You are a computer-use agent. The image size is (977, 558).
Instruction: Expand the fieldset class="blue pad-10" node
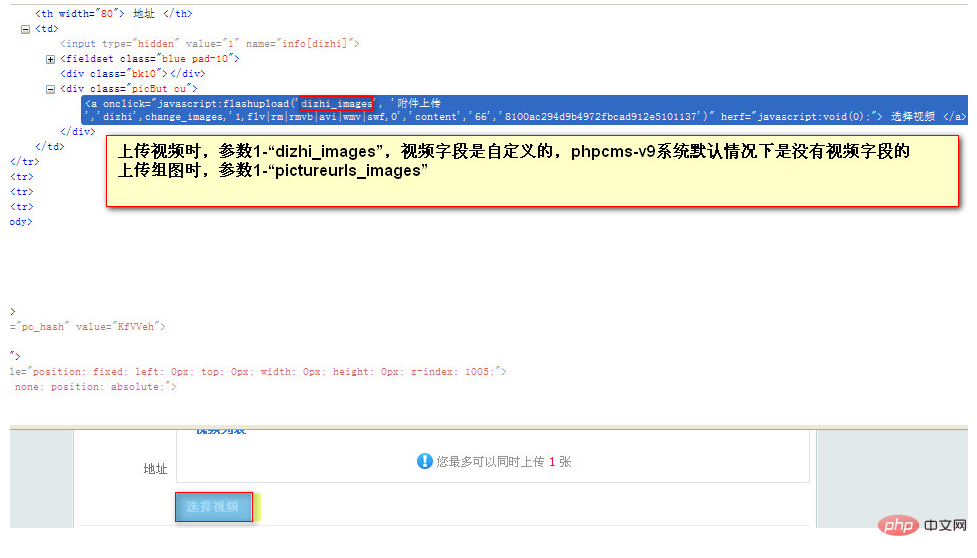click(50, 59)
